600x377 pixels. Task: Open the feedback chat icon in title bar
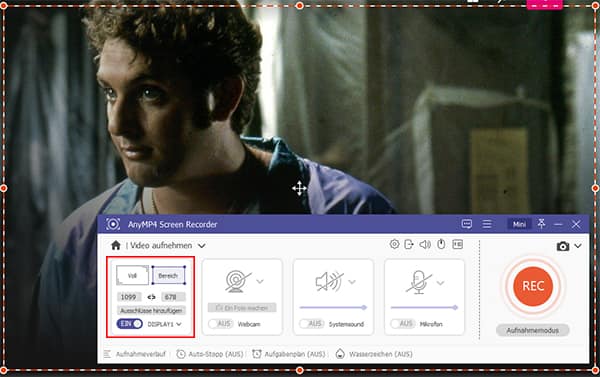[466, 224]
